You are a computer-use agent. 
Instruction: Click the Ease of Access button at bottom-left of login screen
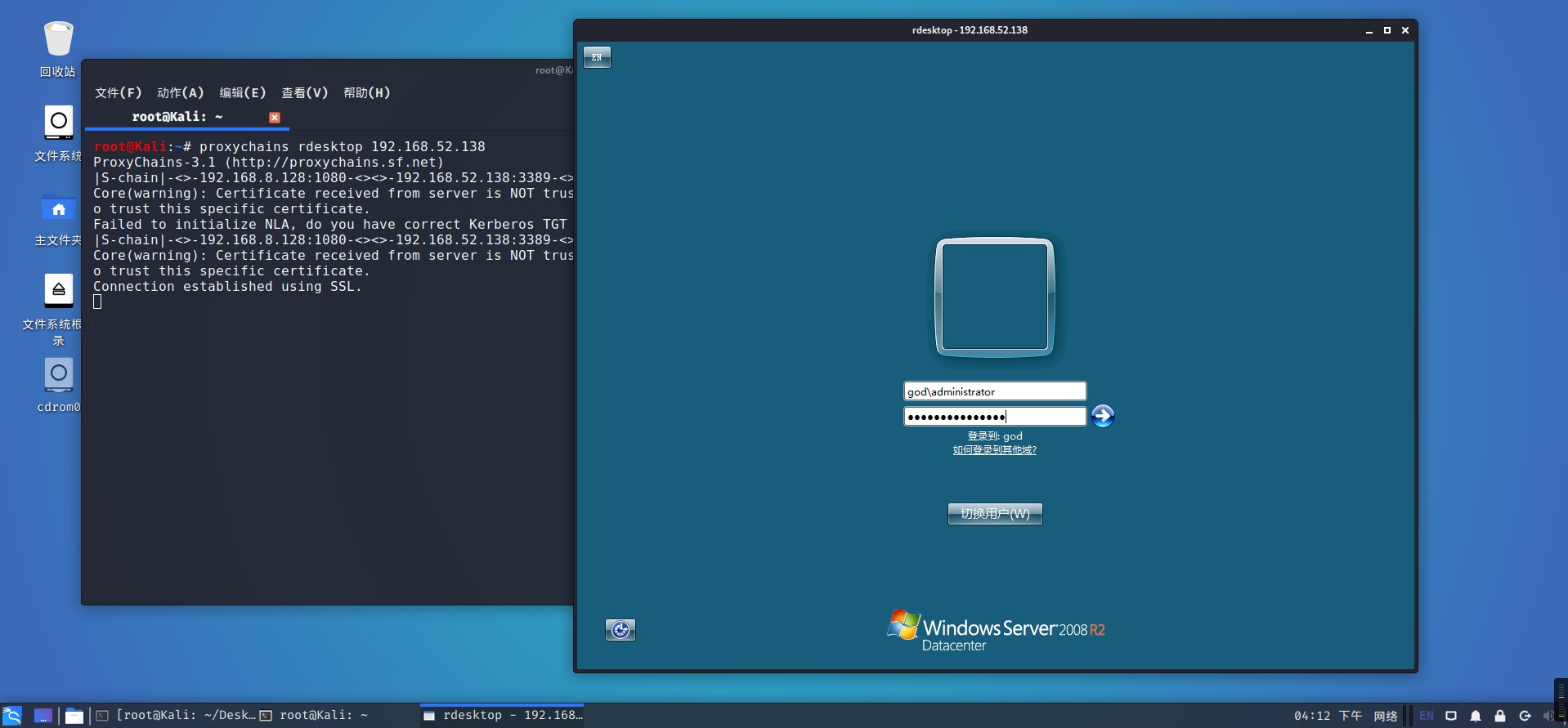point(620,629)
